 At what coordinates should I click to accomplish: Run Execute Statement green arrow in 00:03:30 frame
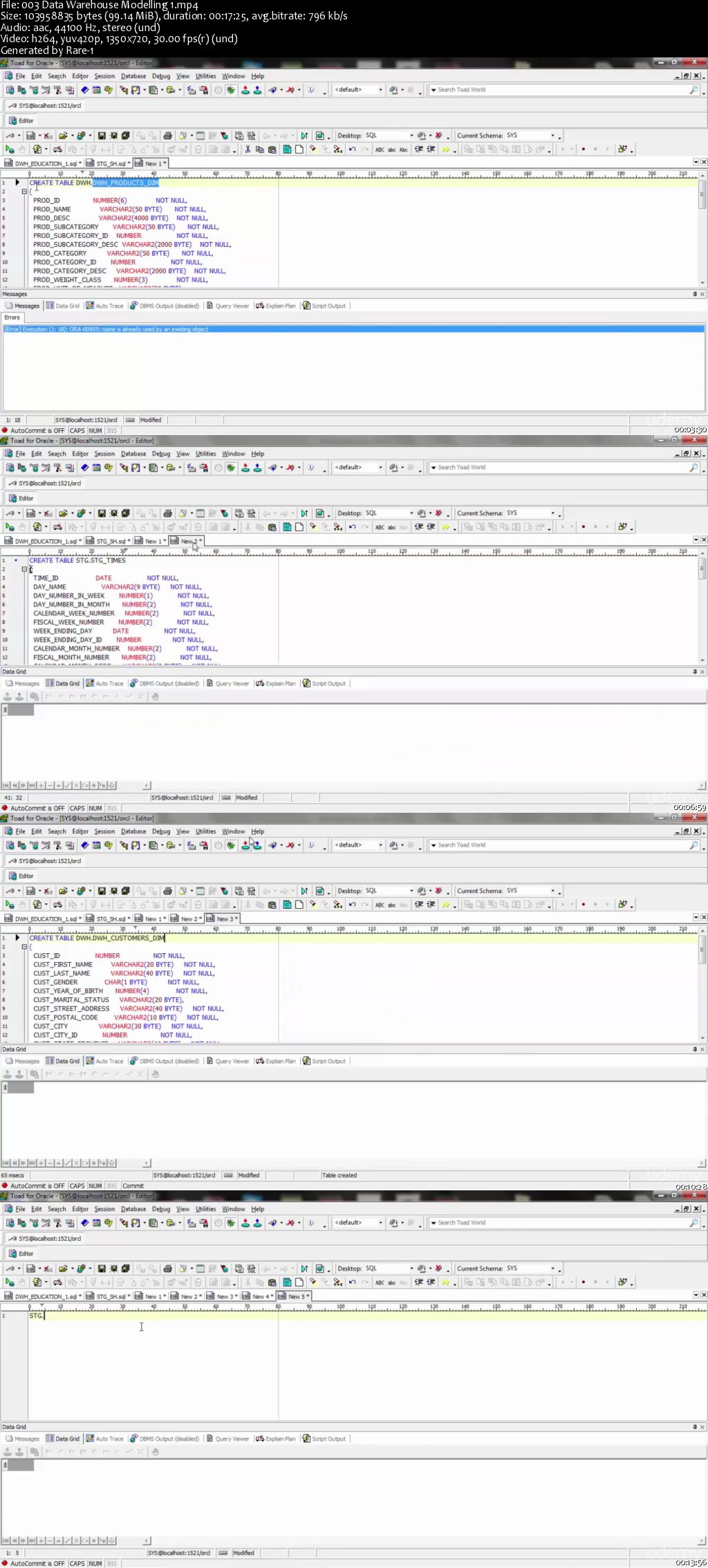(10, 149)
